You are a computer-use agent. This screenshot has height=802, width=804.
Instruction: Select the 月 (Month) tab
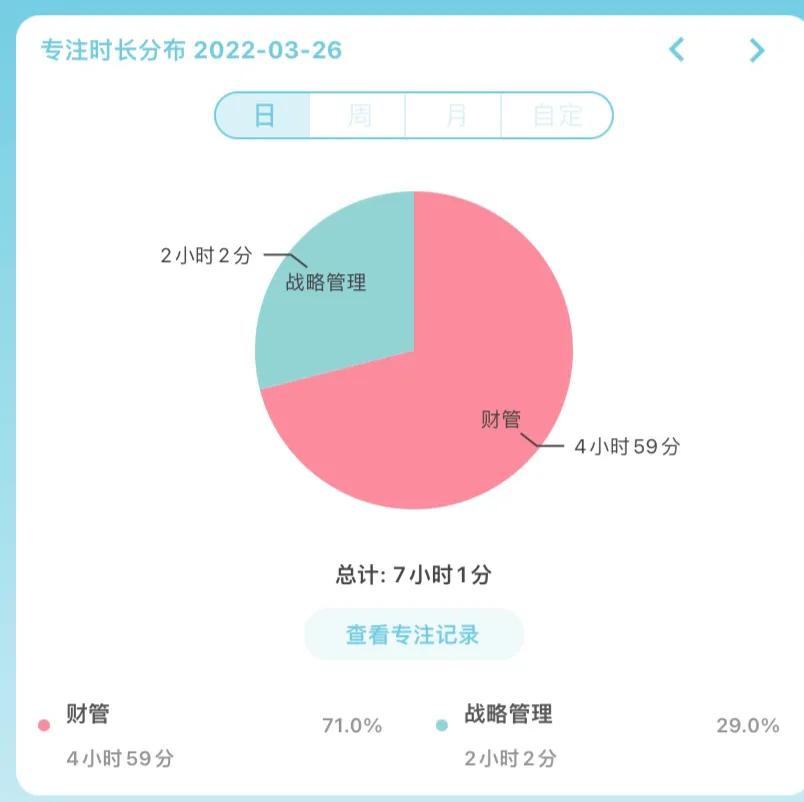click(456, 115)
